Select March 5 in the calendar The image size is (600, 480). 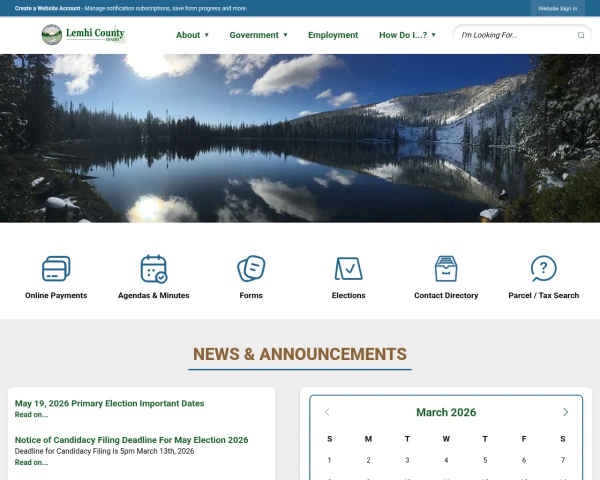485,460
